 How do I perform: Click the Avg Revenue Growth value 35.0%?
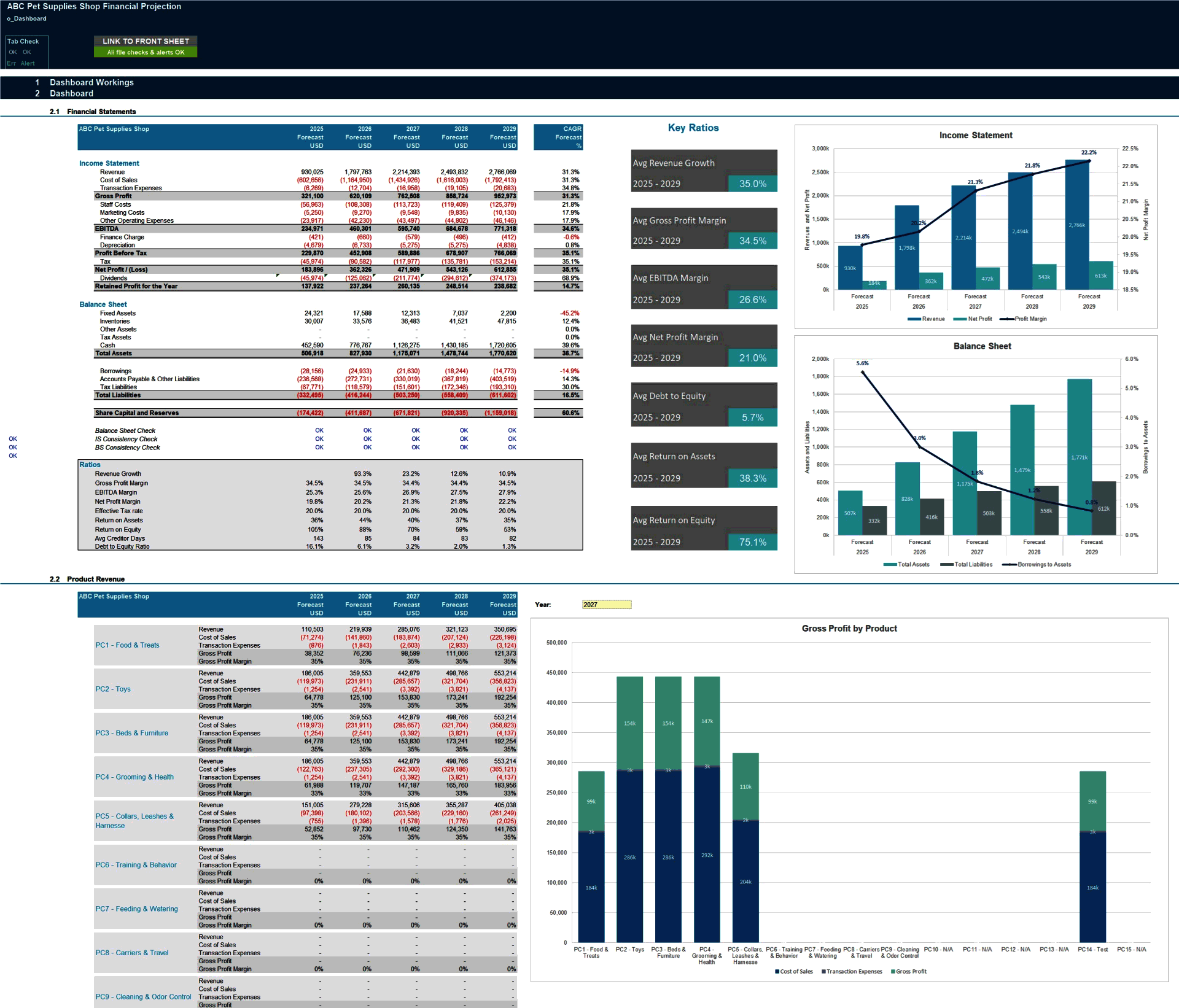[x=753, y=184]
